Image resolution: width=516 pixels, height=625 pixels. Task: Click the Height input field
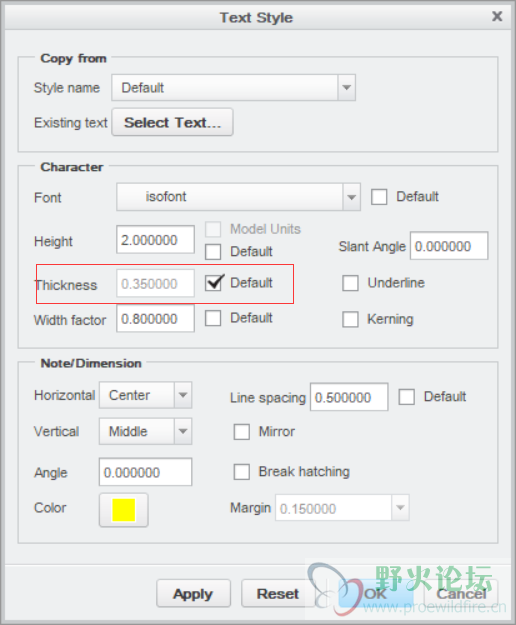[x=155, y=240]
